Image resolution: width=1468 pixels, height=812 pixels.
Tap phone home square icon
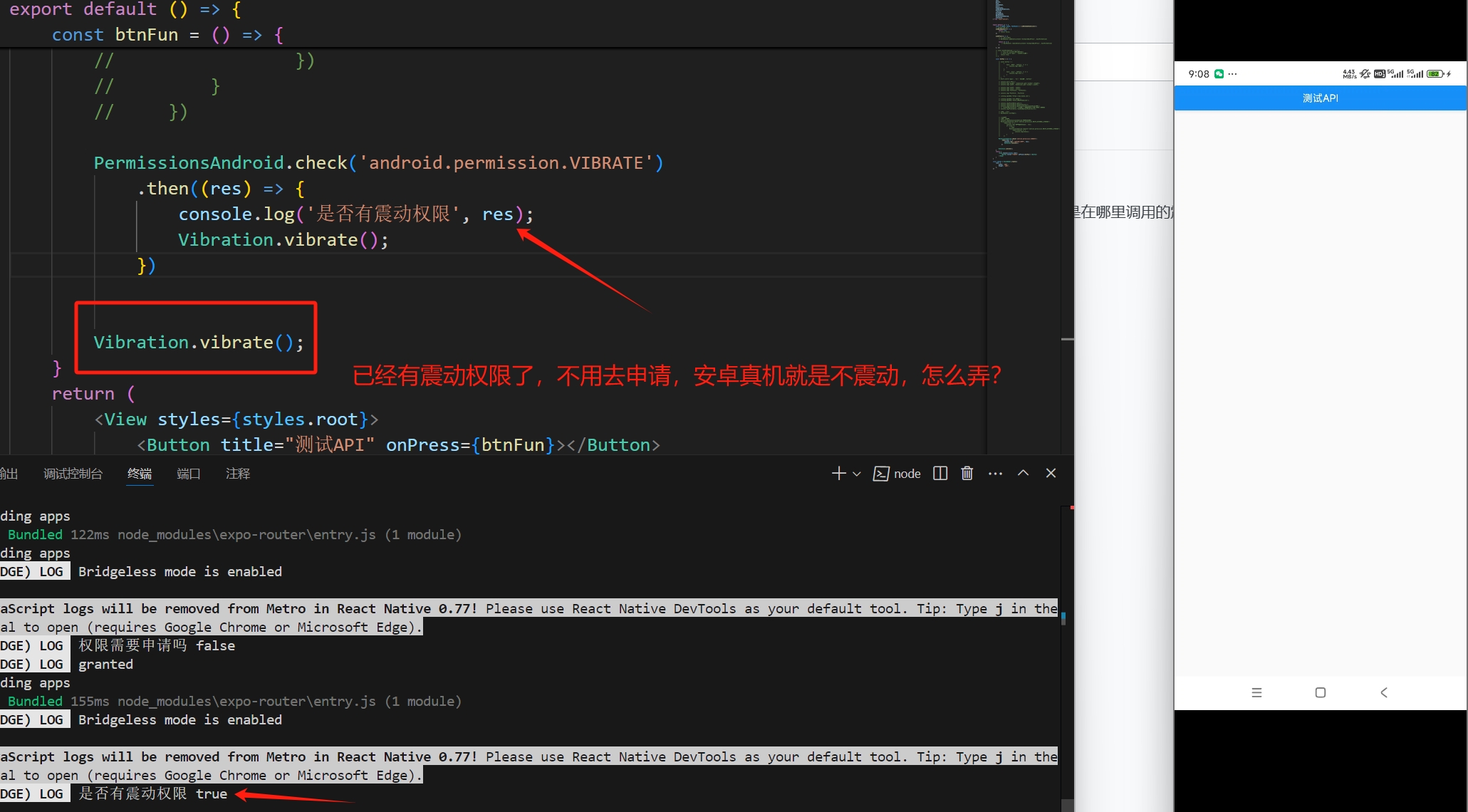click(x=1321, y=692)
